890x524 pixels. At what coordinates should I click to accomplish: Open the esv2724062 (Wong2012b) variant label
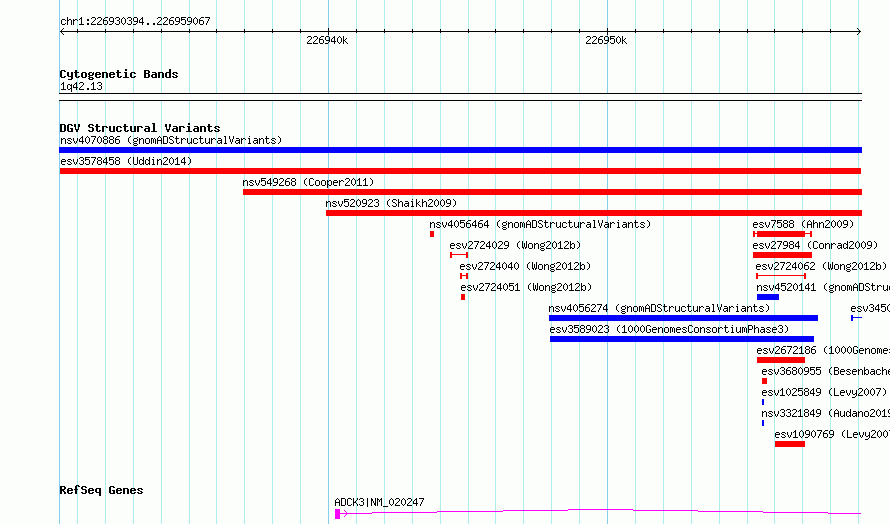[821, 266]
